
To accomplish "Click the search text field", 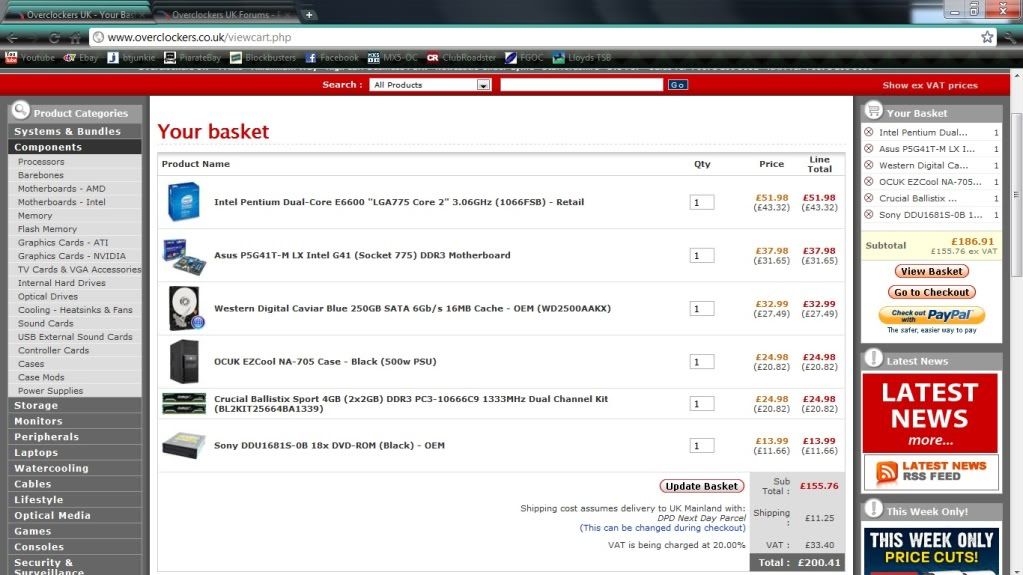I will point(581,85).
